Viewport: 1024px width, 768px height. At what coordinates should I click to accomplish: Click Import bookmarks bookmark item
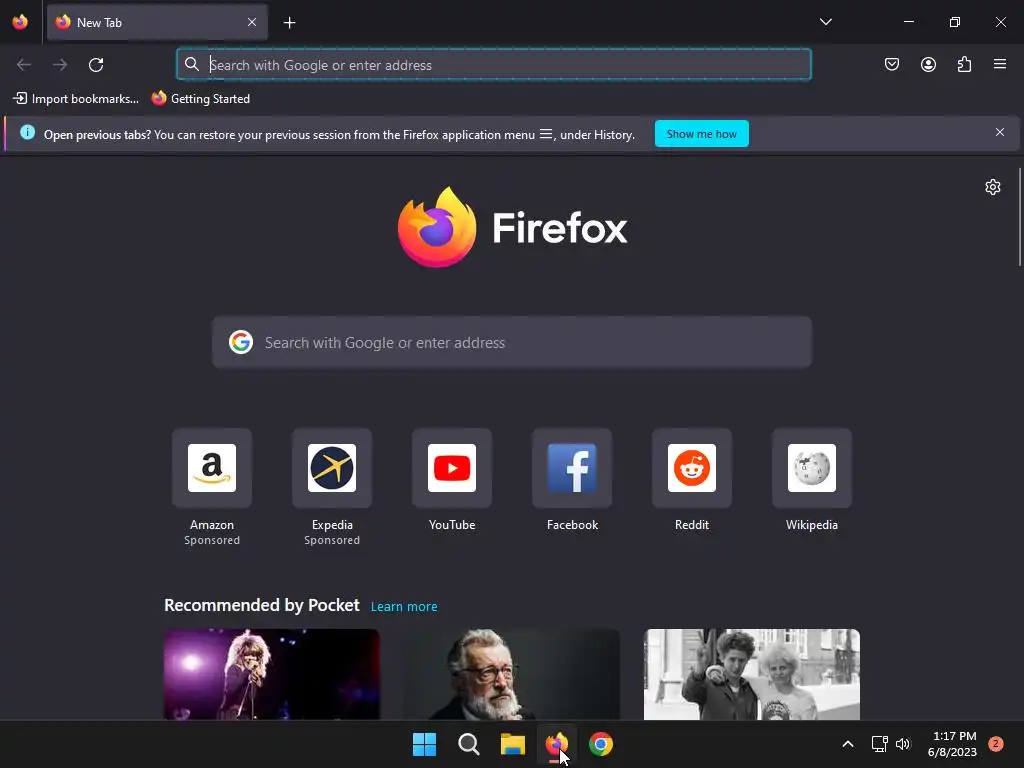[76, 99]
